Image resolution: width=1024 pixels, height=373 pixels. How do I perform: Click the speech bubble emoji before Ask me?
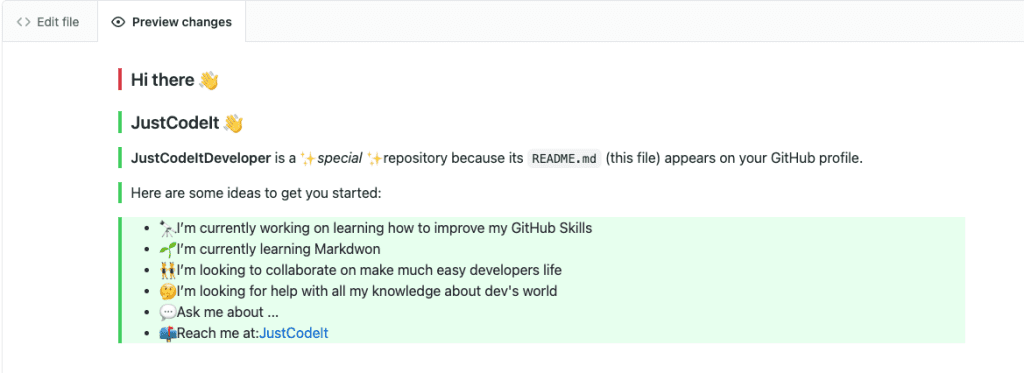[168, 312]
